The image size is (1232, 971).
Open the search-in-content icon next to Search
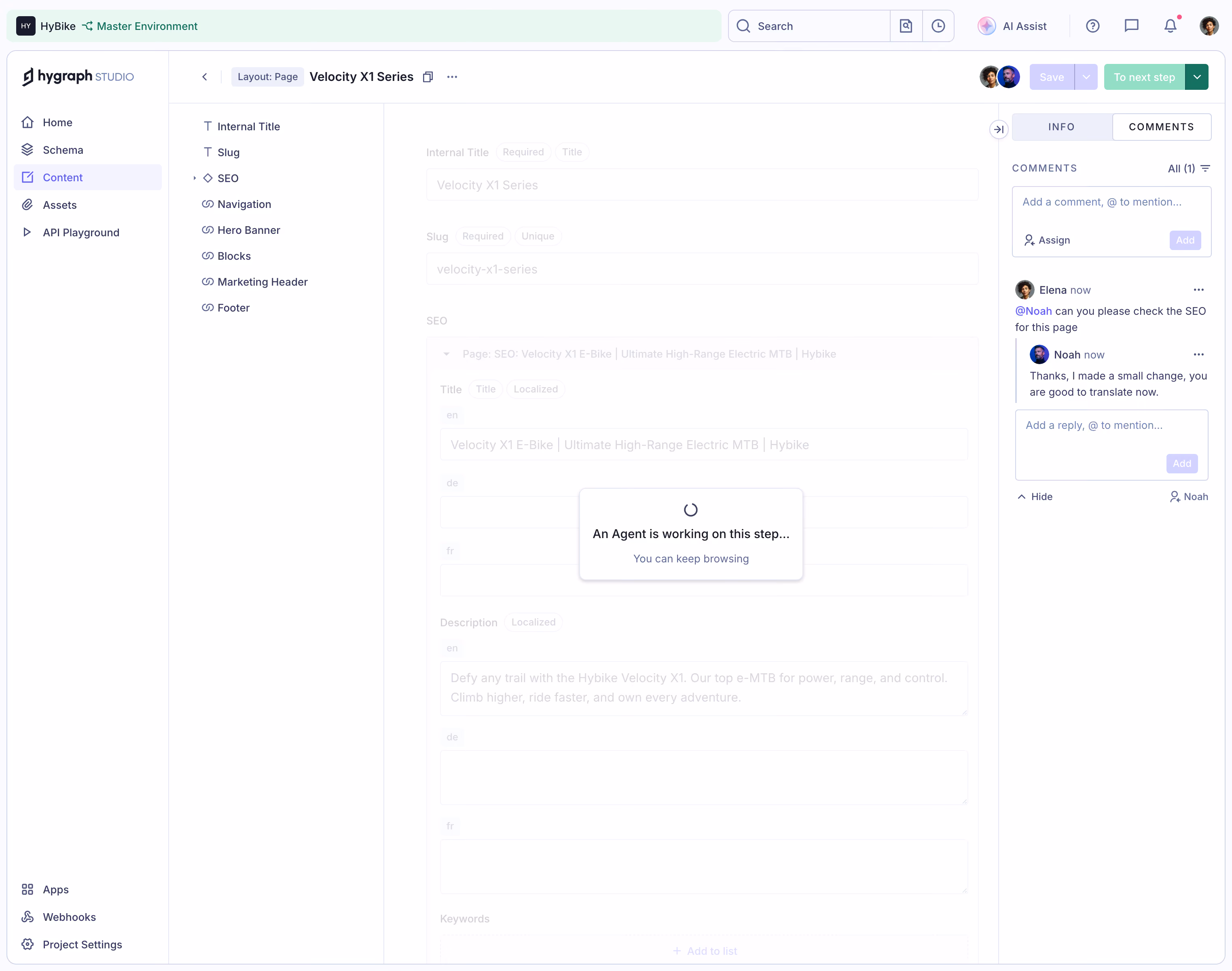point(906,26)
